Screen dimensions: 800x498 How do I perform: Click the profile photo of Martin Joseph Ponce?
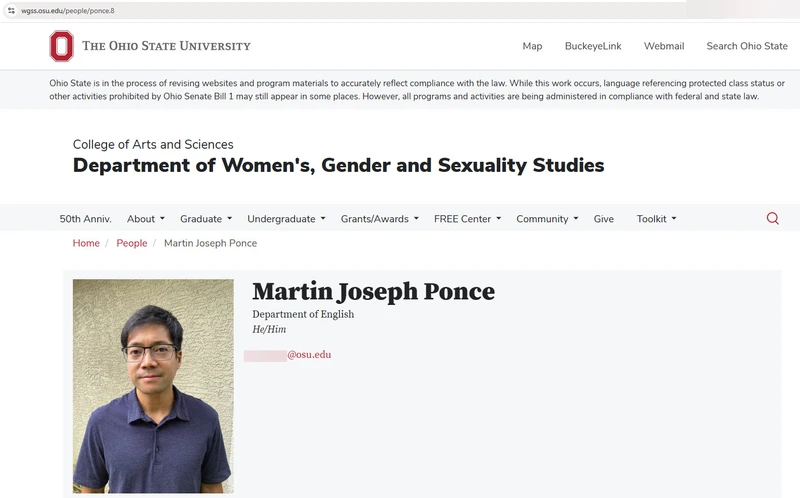click(x=153, y=386)
